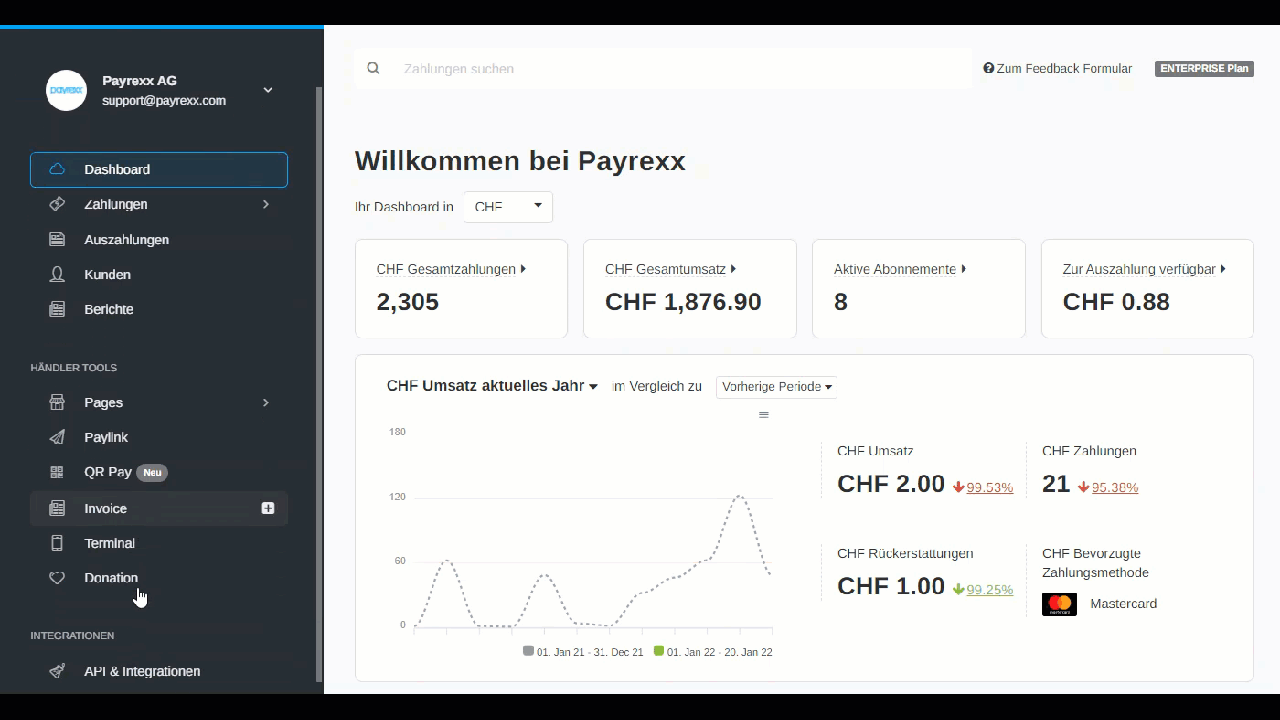
Task: Click the Invoice document icon
Action: (x=57, y=509)
